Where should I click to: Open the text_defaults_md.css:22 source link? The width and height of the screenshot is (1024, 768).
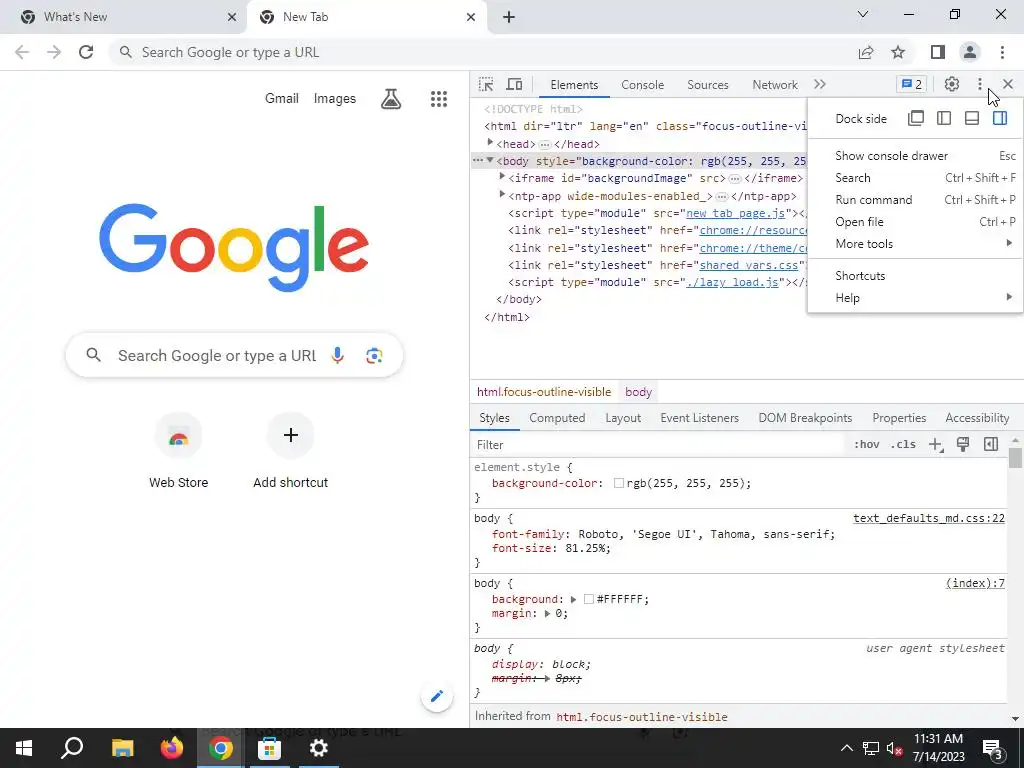tap(929, 519)
